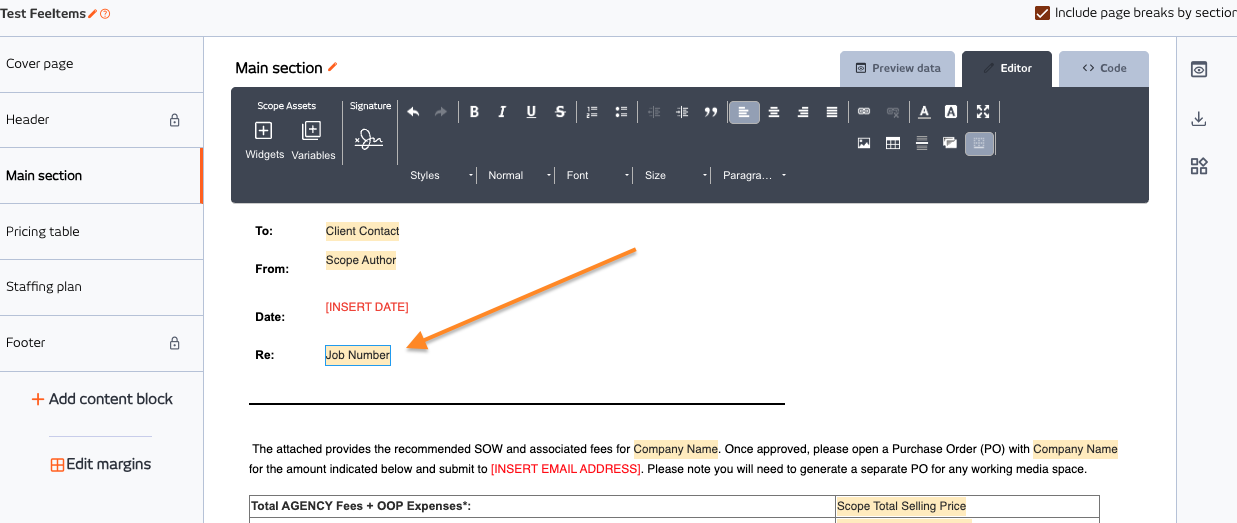
Task: Toggle strikethrough formatting
Action: (560, 112)
